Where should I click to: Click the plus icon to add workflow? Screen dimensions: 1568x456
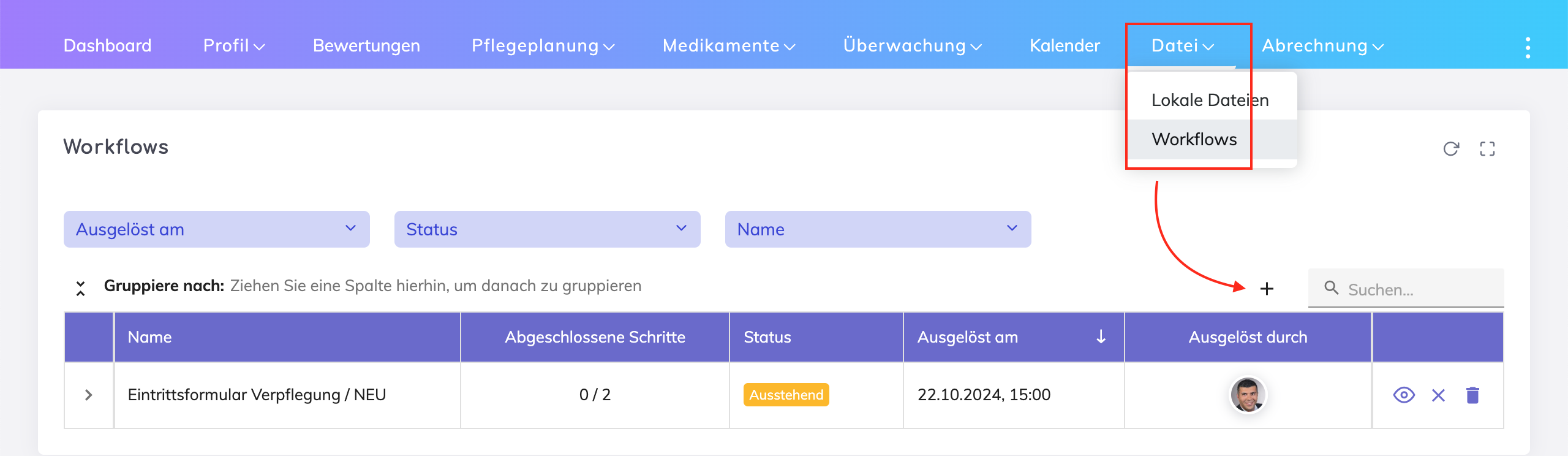(x=1267, y=289)
